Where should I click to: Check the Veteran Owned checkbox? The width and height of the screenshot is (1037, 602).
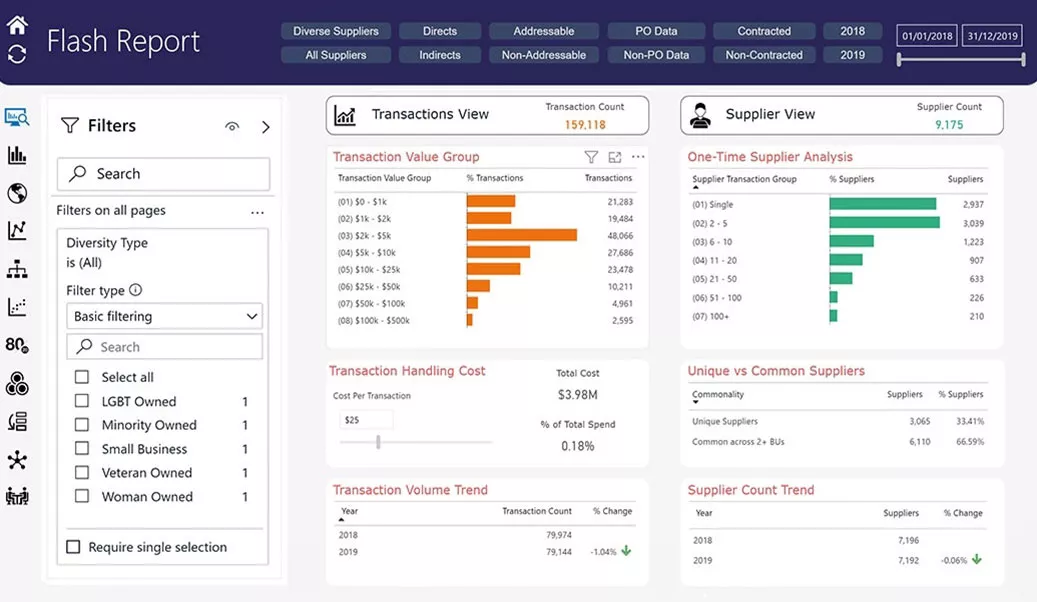[82, 473]
